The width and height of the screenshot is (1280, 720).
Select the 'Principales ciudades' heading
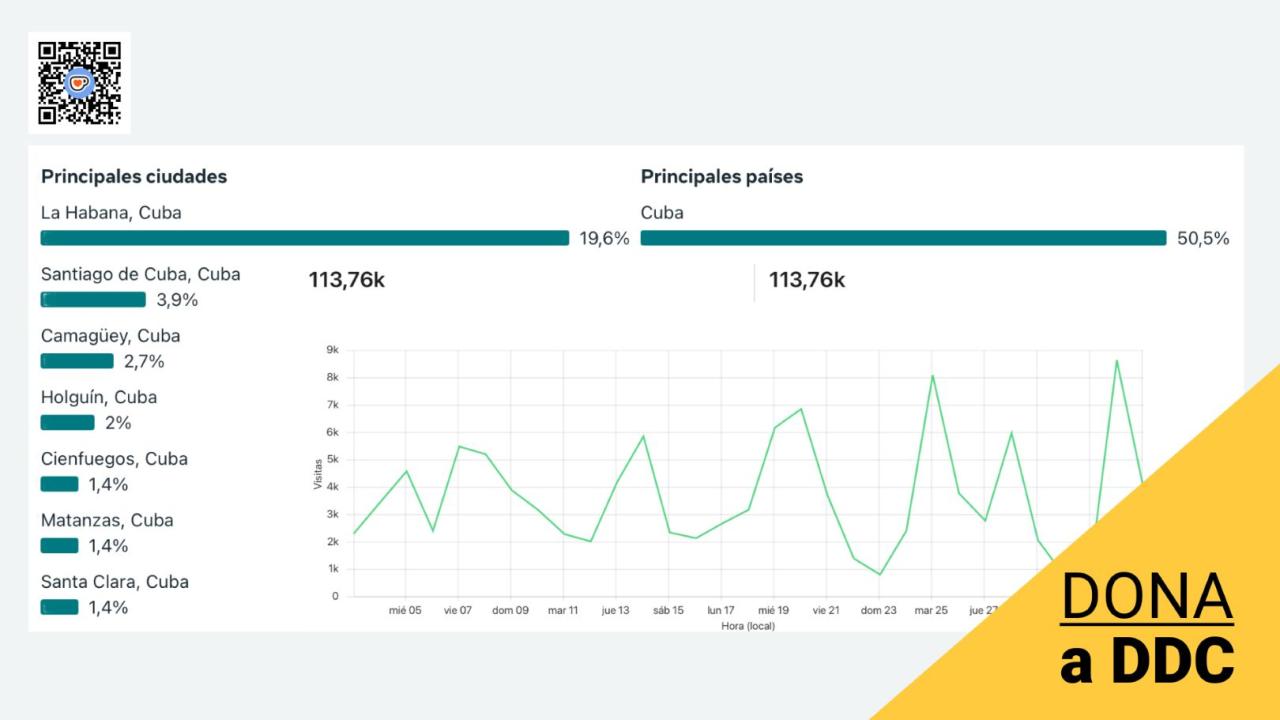134,177
